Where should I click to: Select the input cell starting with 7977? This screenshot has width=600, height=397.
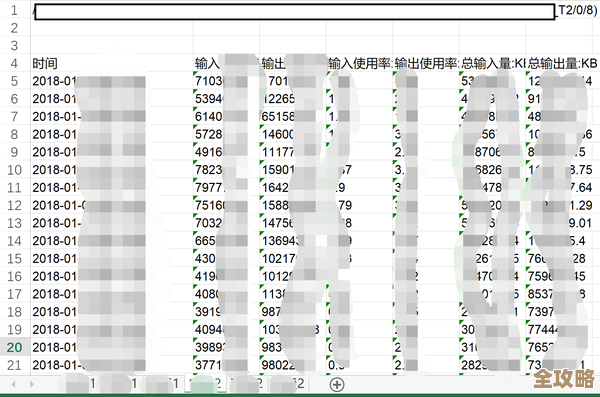click(x=226, y=188)
